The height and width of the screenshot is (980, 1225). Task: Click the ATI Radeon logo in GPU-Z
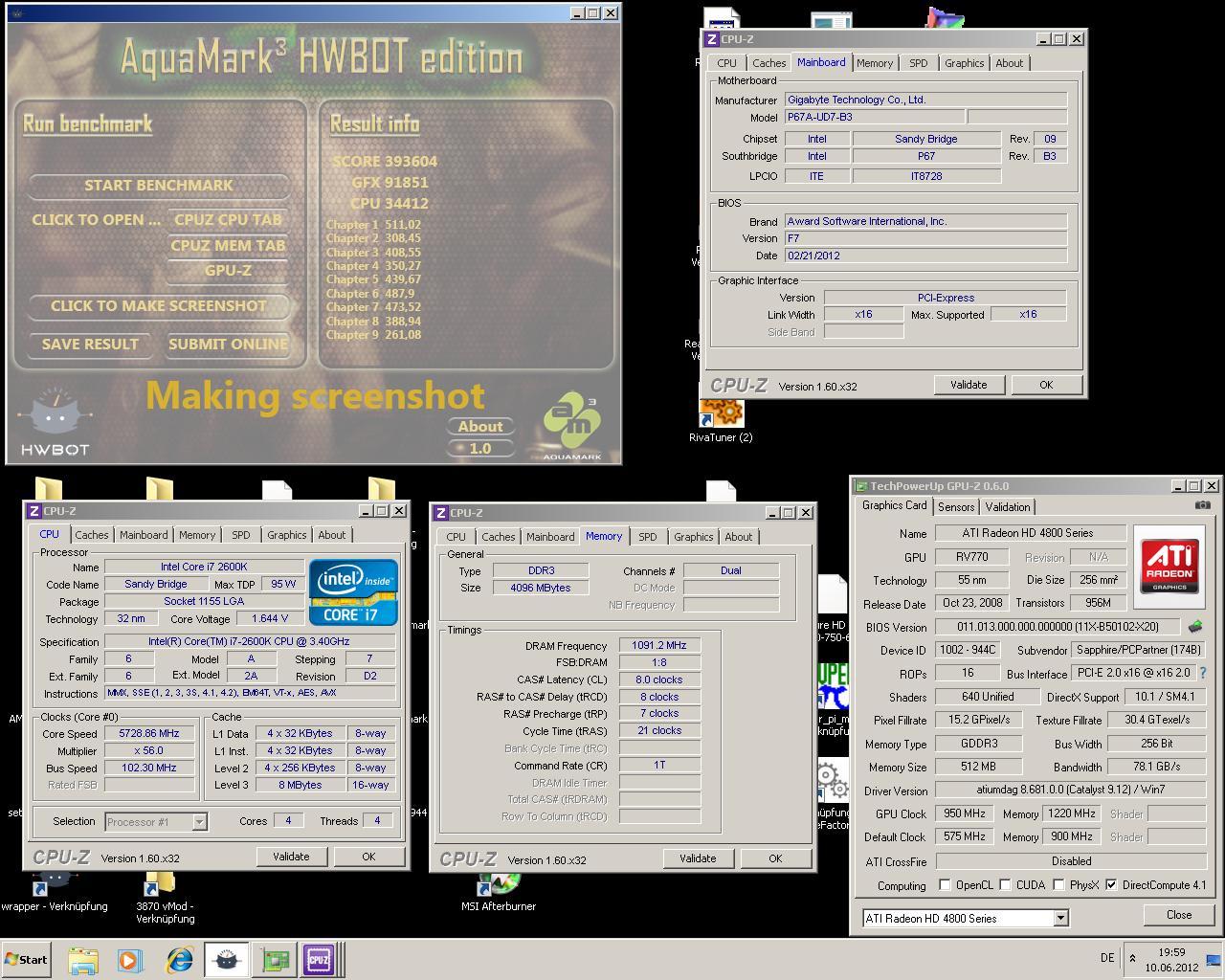[1169, 567]
